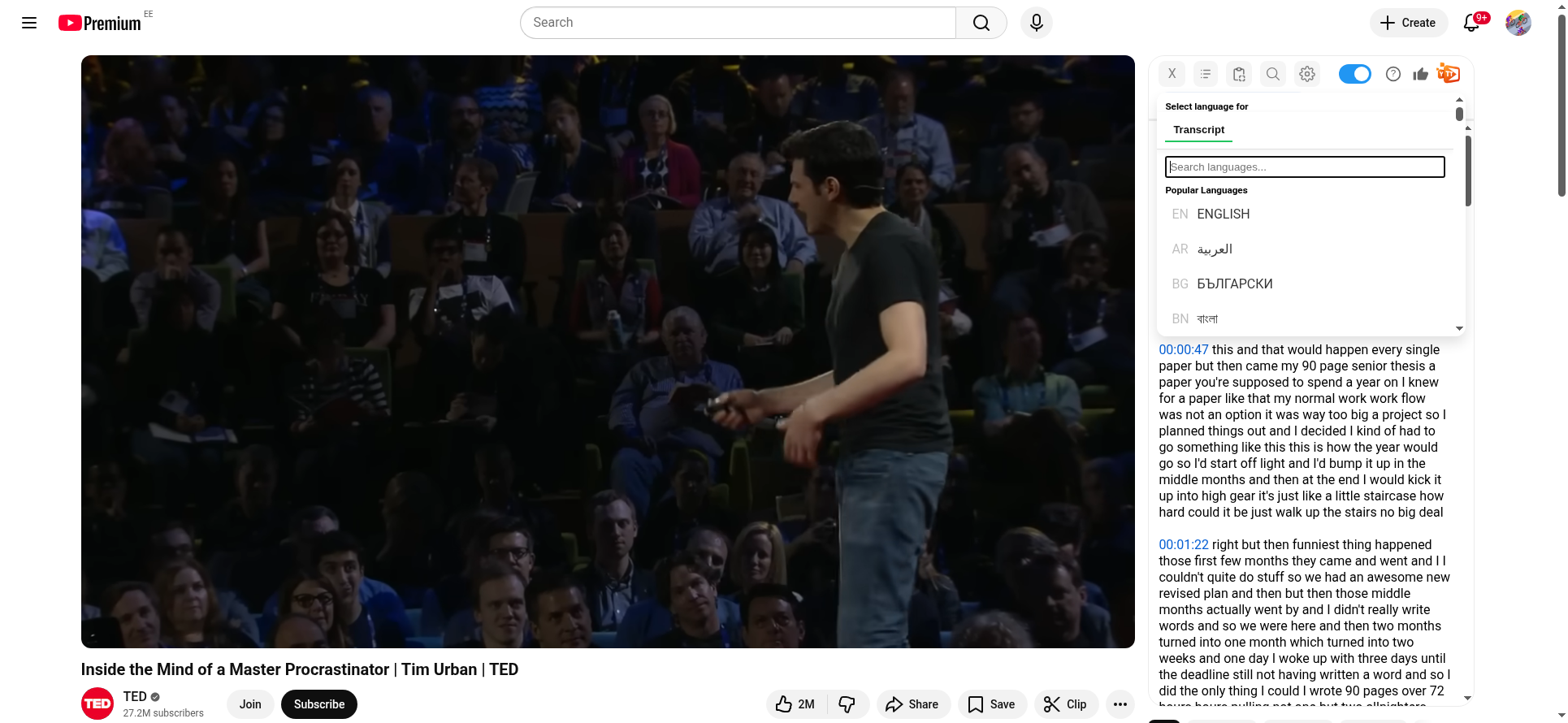Click the Search languages input field
The image size is (1568, 723).
click(x=1304, y=167)
